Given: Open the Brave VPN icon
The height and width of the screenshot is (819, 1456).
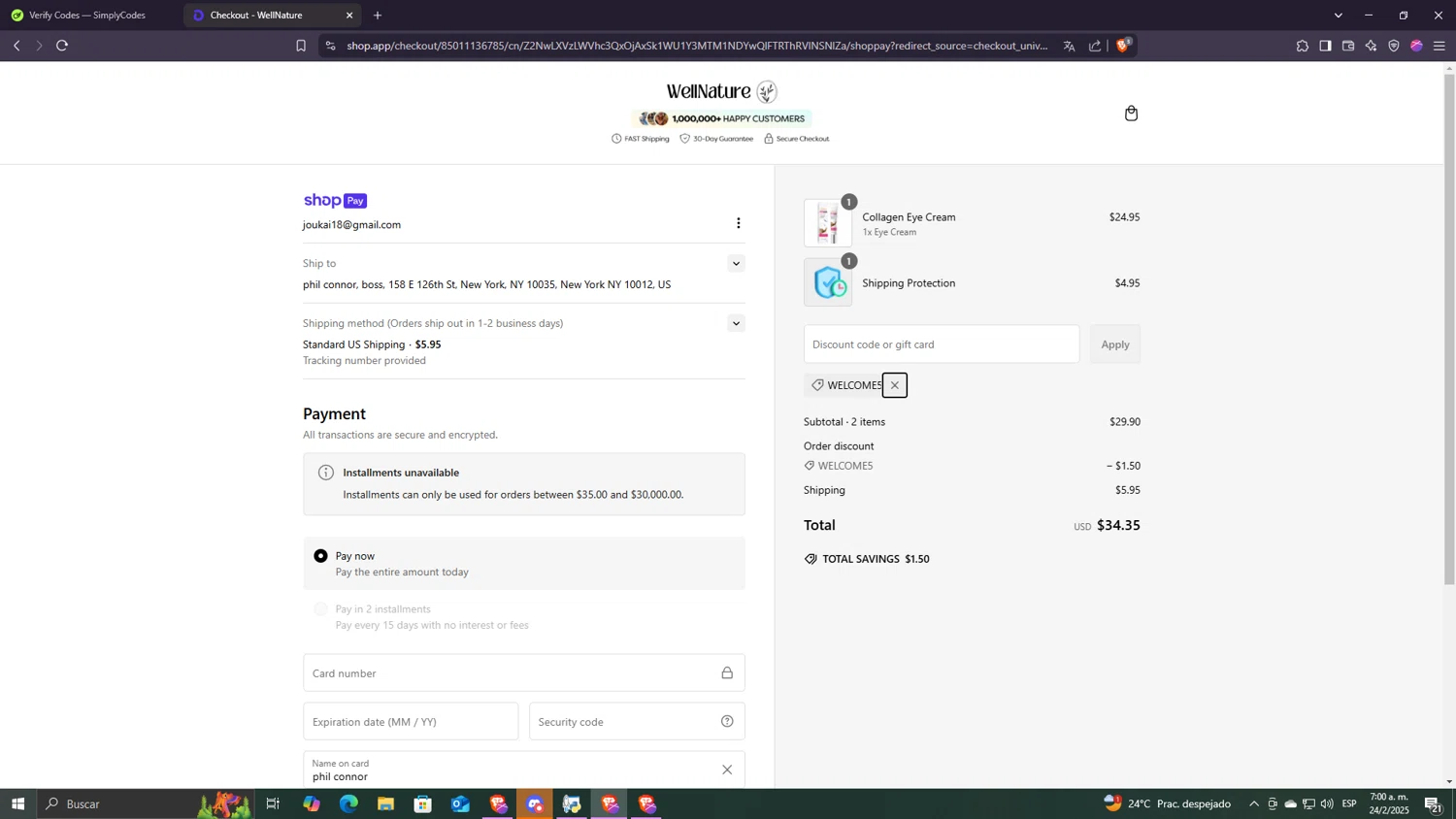Looking at the screenshot, I should 1394,46.
